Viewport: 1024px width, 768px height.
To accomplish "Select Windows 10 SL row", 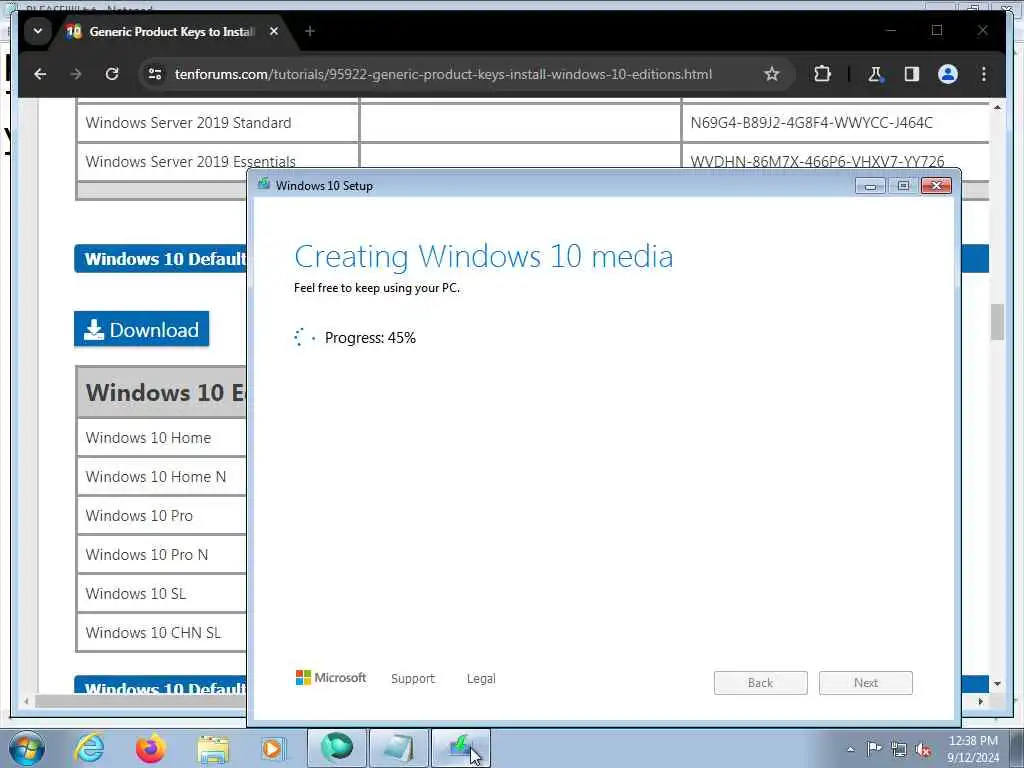I will (162, 594).
